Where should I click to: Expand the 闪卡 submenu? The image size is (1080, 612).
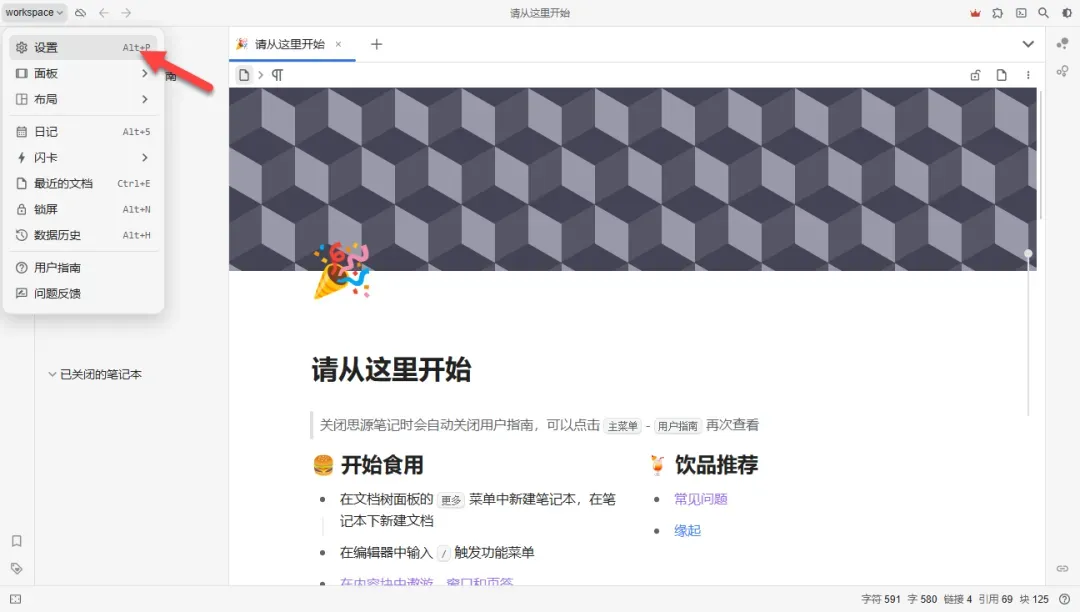[x=83, y=158]
